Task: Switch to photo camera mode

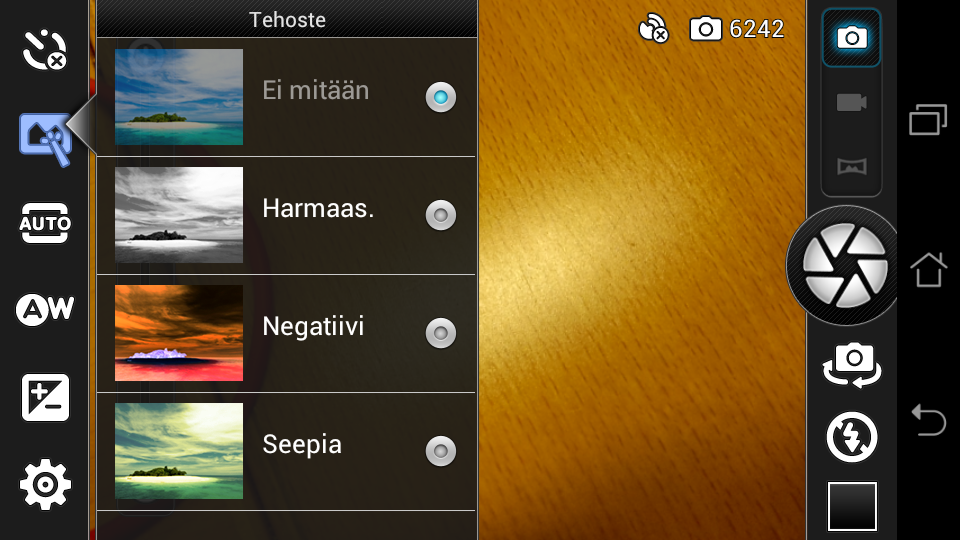Action: click(x=852, y=38)
